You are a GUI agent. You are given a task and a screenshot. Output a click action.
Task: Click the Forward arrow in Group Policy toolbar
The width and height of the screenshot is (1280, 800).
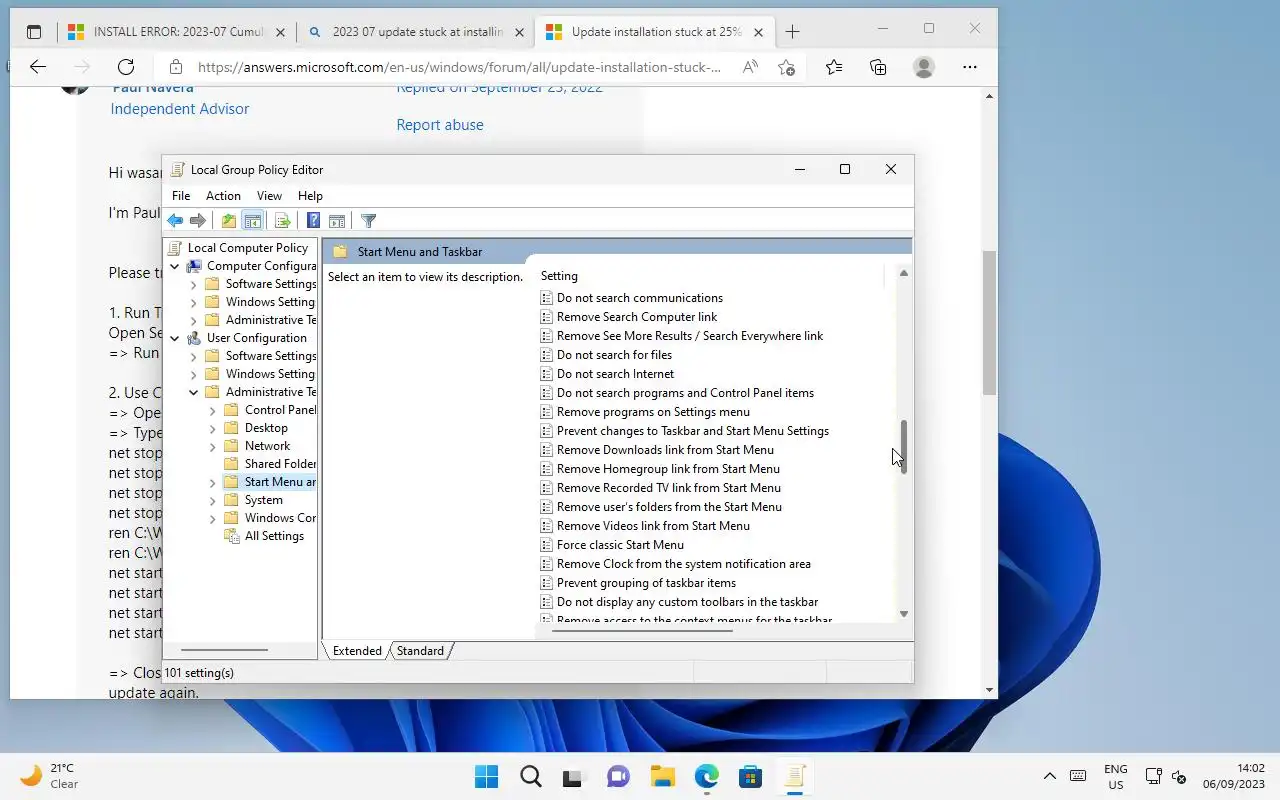pyautogui.click(x=198, y=221)
